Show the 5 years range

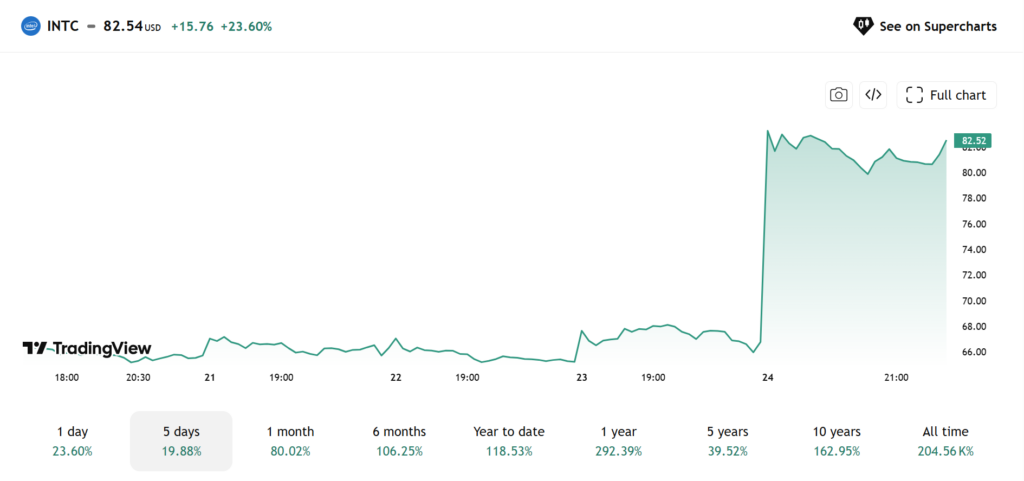[x=728, y=441]
